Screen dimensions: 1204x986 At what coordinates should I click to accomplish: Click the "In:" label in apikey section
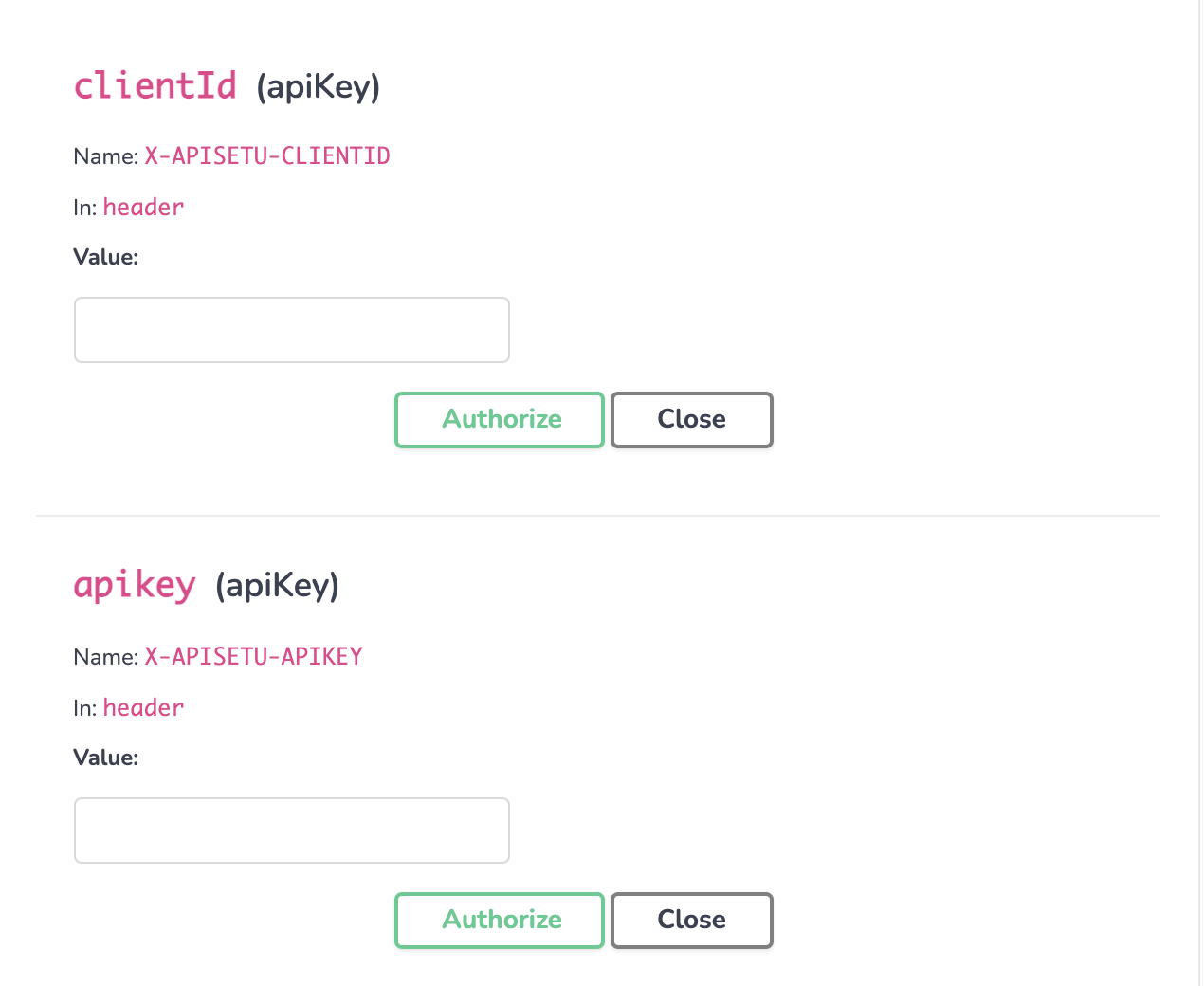[x=84, y=708]
